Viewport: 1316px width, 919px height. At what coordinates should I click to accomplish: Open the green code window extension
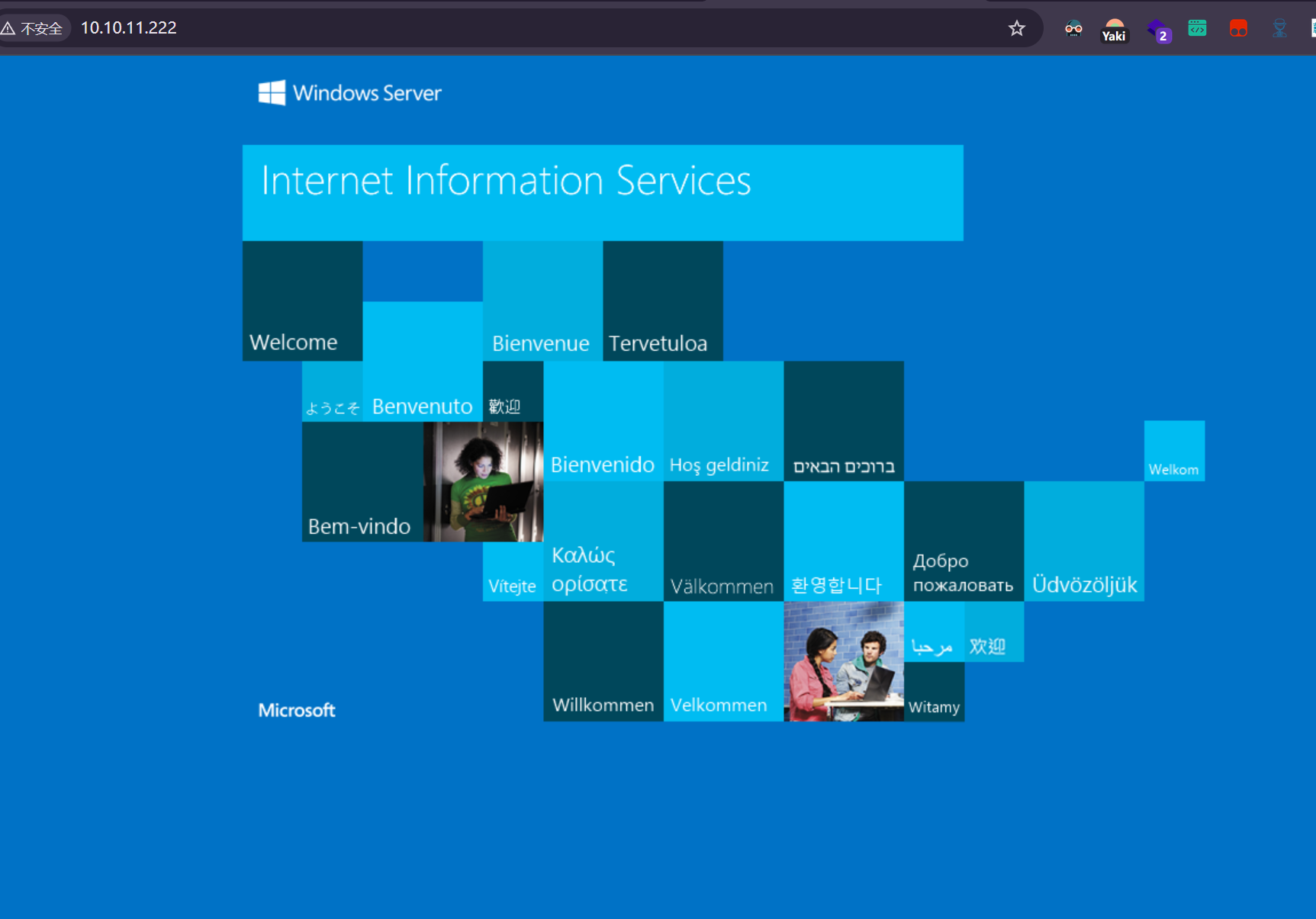click(1197, 29)
